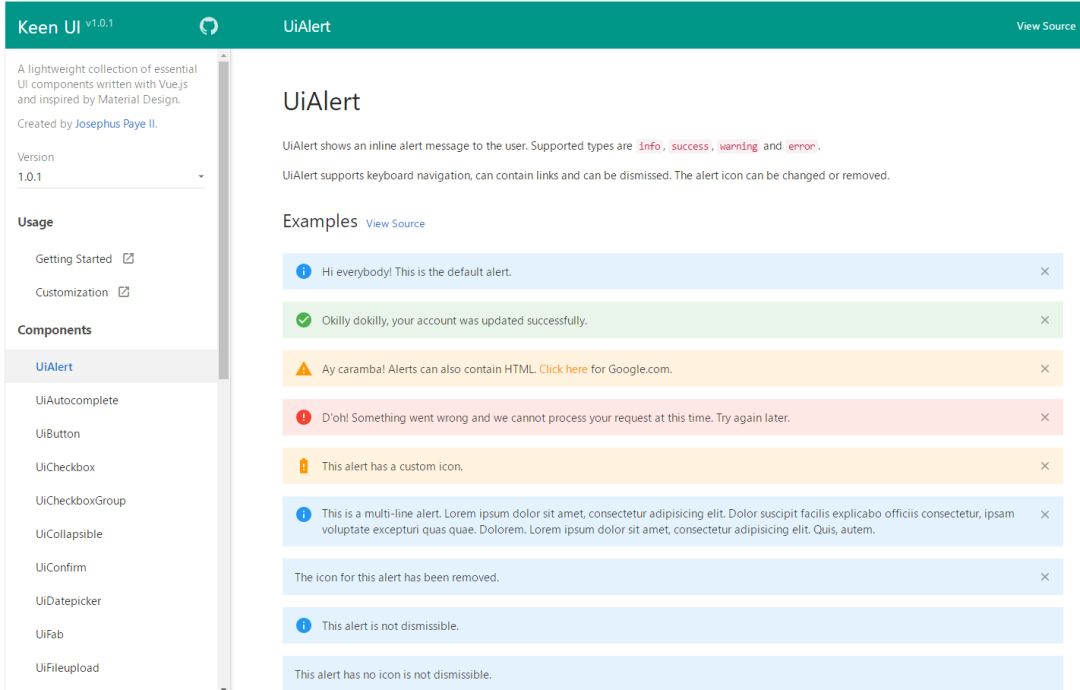The height and width of the screenshot is (690, 1080).
Task: Click the 'warning' code tag
Action: [x=738, y=146]
